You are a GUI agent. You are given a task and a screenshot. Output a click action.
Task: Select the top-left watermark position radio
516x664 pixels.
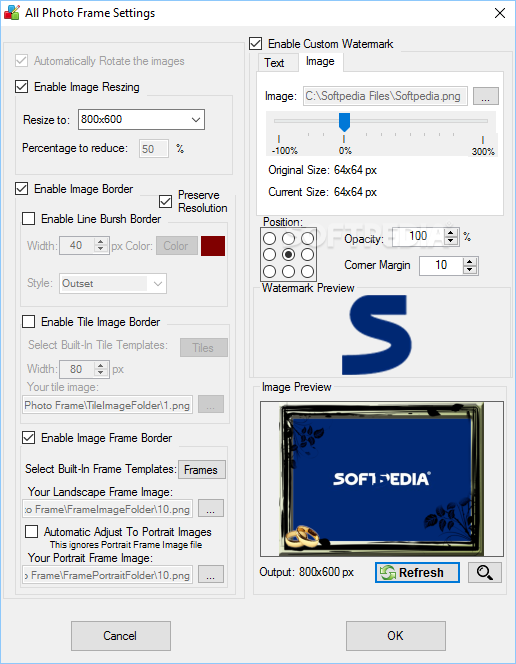click(x=269, y=238)
